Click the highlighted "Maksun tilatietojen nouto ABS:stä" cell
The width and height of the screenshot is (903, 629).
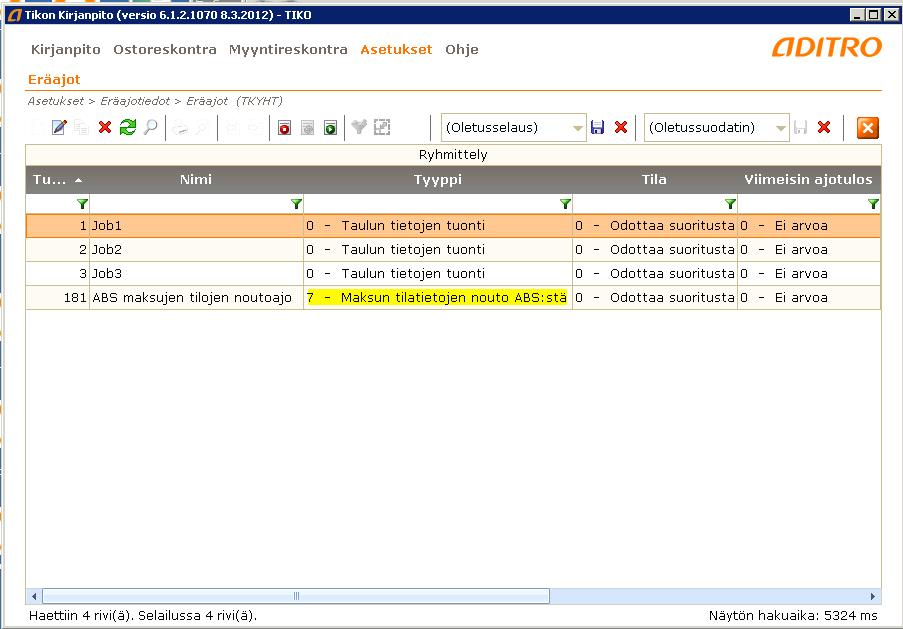point(438,298)
